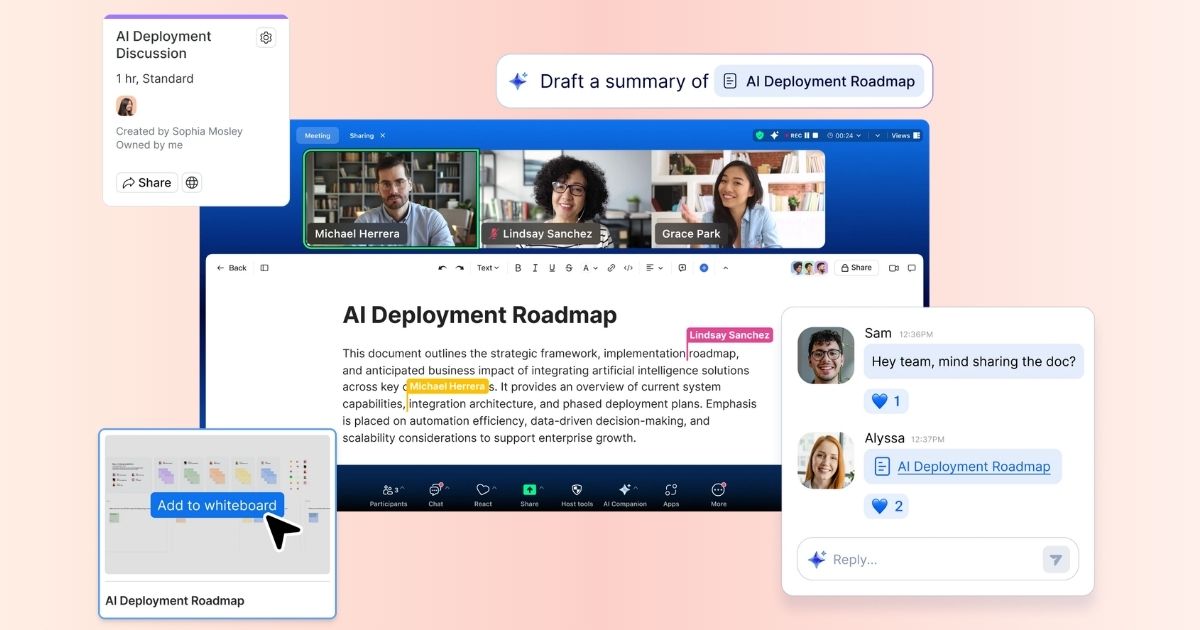Expand the Text style dropdown

click(x=488, y=268)
